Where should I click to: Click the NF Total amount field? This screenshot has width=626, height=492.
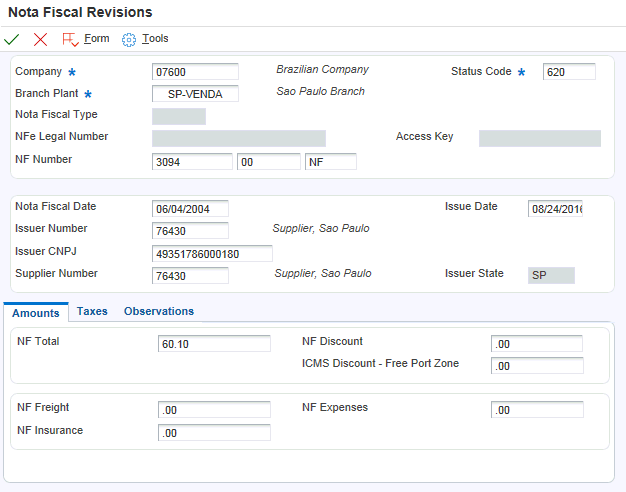tap(214, 344)
